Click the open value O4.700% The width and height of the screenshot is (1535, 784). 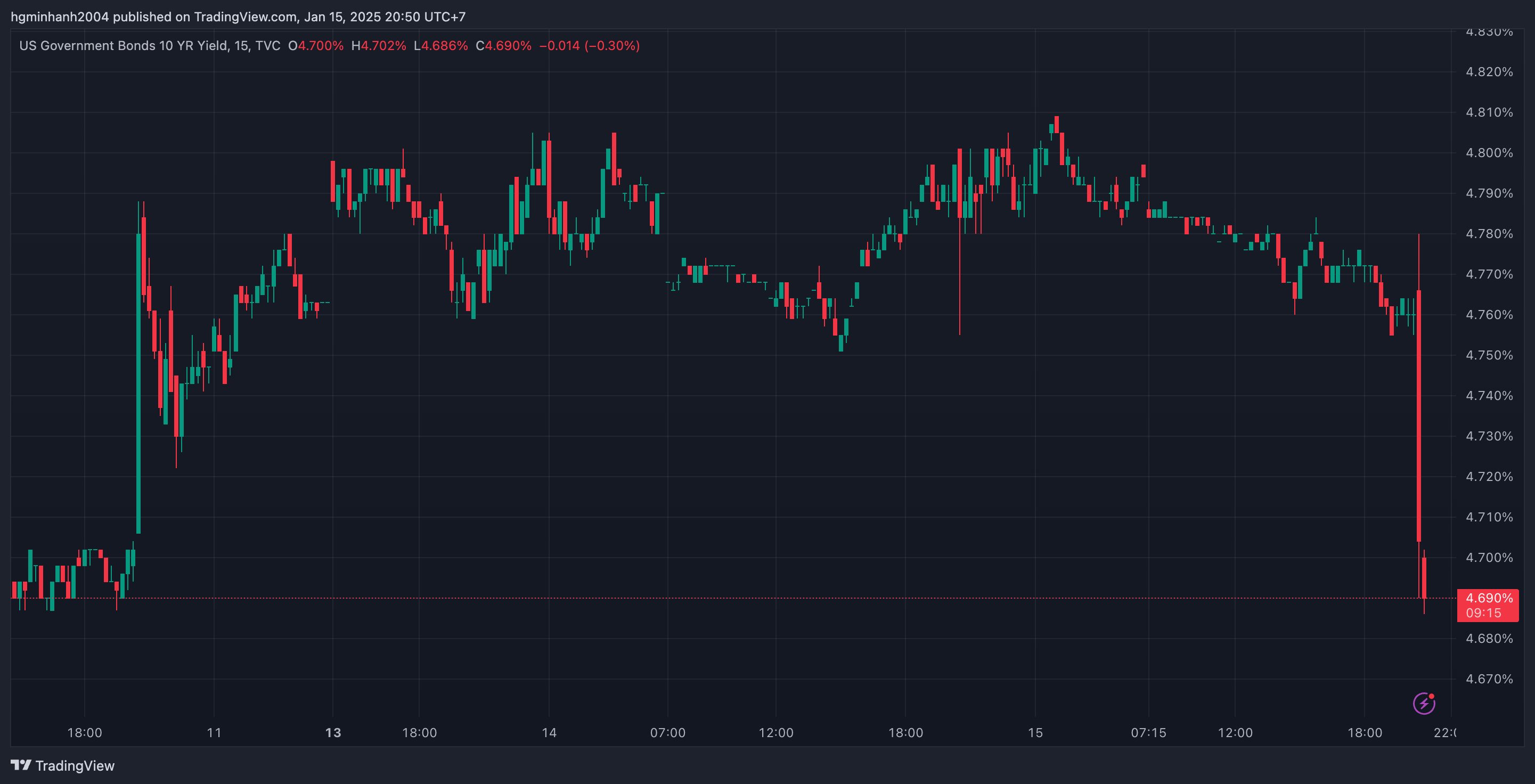[316, 46]
